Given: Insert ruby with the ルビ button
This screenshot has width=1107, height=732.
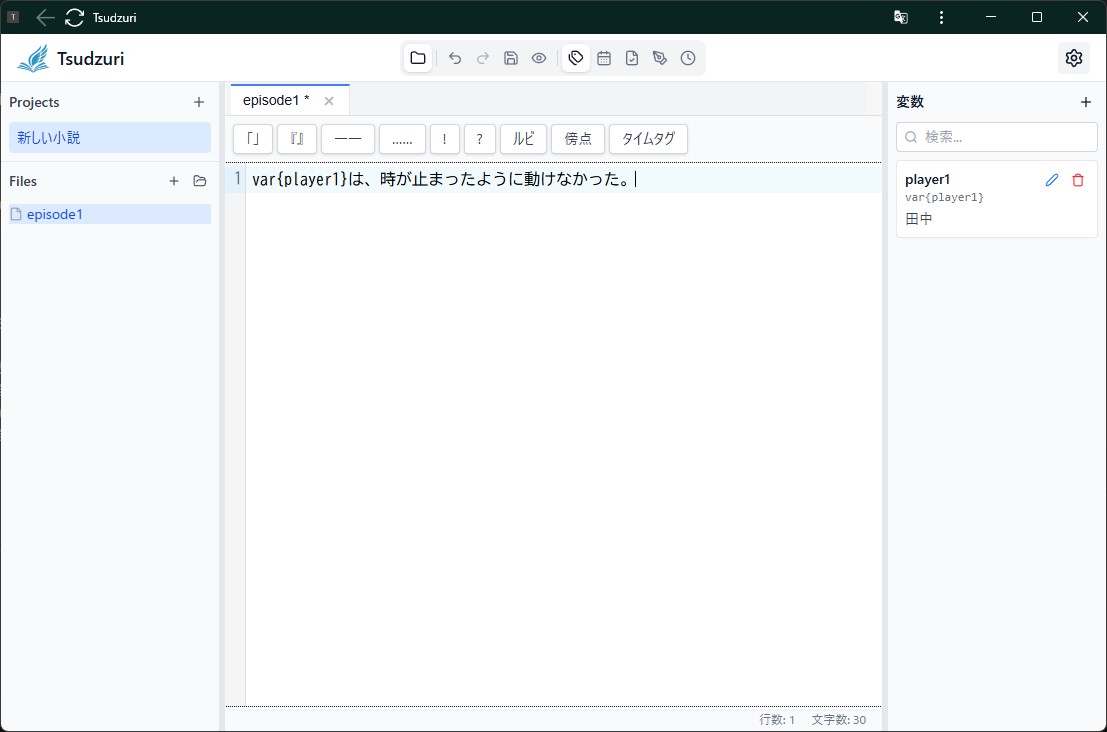Looking at the screenshot, I should (523, 139).
